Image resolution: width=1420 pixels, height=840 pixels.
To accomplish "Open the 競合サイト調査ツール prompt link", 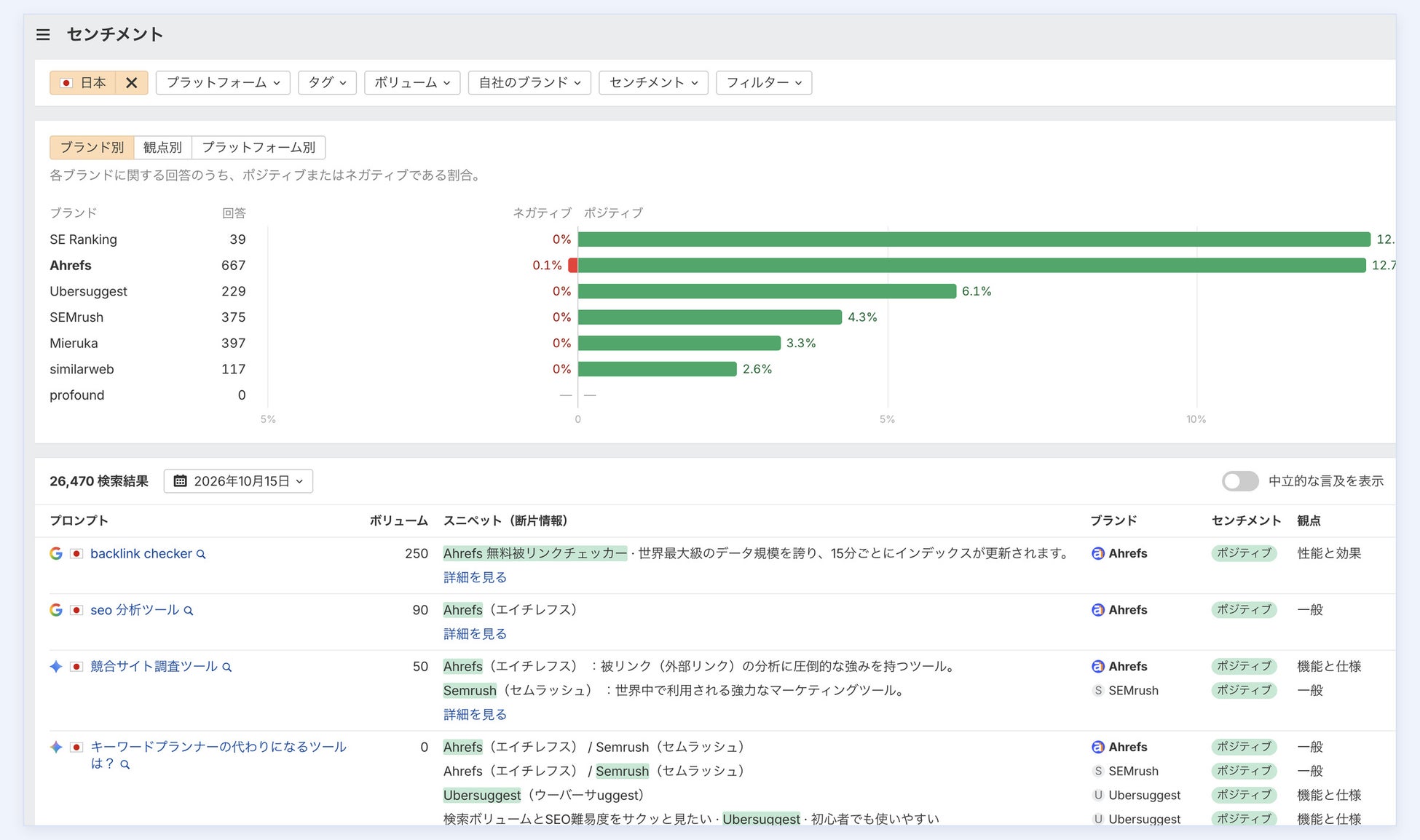I will (x=154, y=667).
